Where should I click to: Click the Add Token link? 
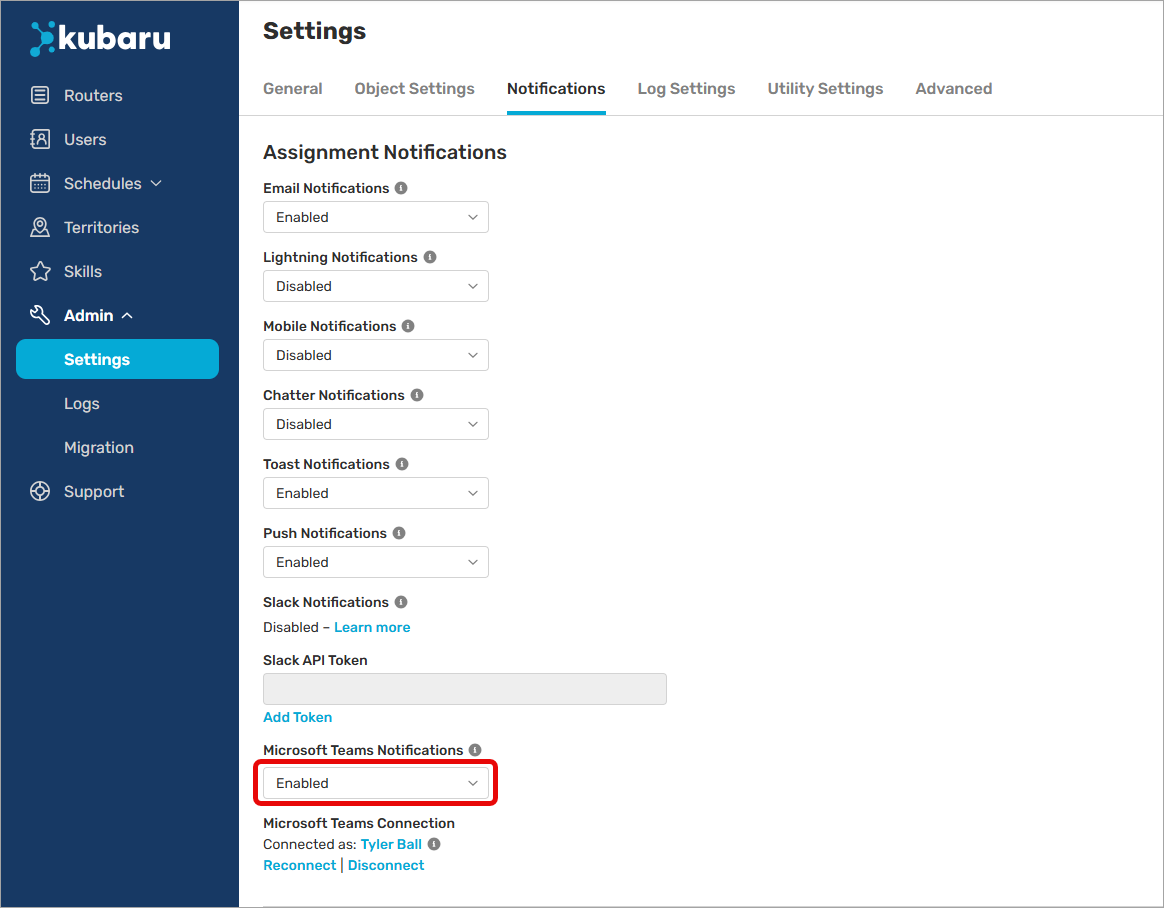[297, 717]
